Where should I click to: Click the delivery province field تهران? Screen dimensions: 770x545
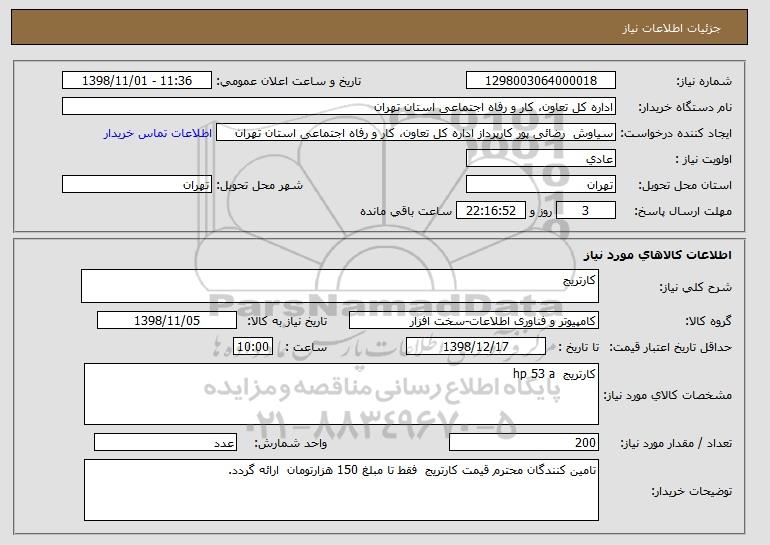[541, 185]
